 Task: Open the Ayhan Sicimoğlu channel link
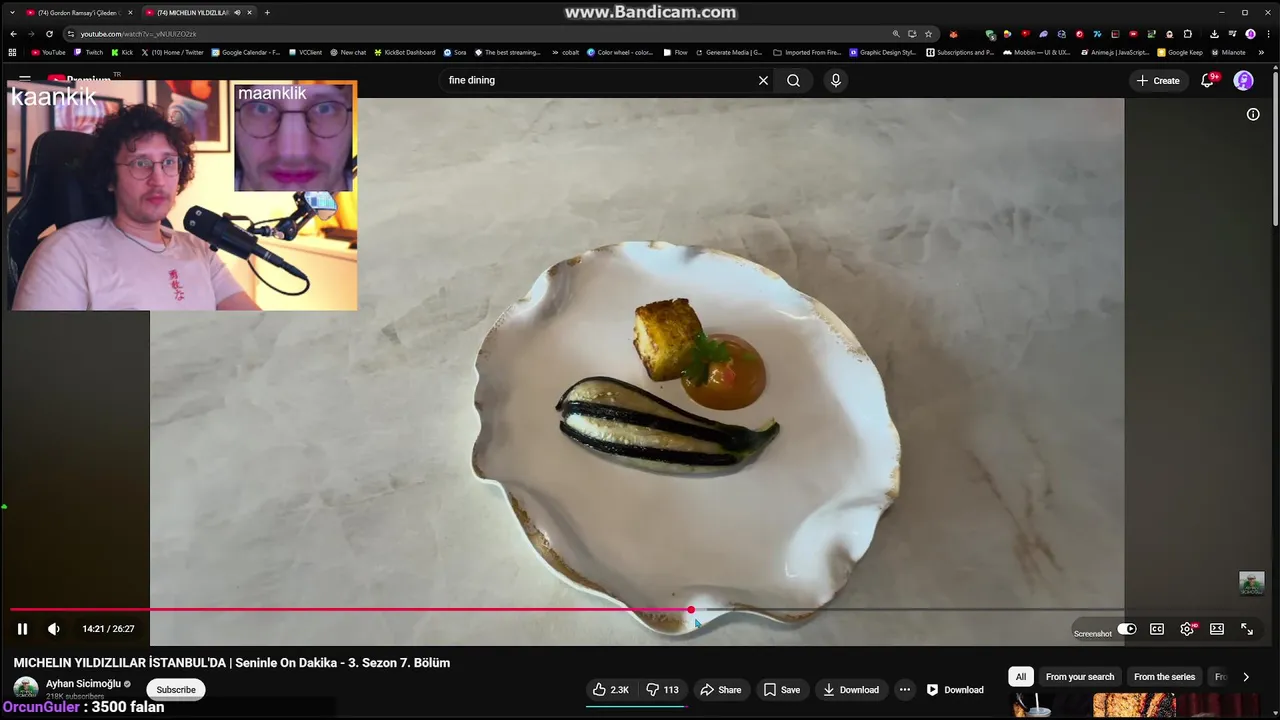tap(83, 684)
